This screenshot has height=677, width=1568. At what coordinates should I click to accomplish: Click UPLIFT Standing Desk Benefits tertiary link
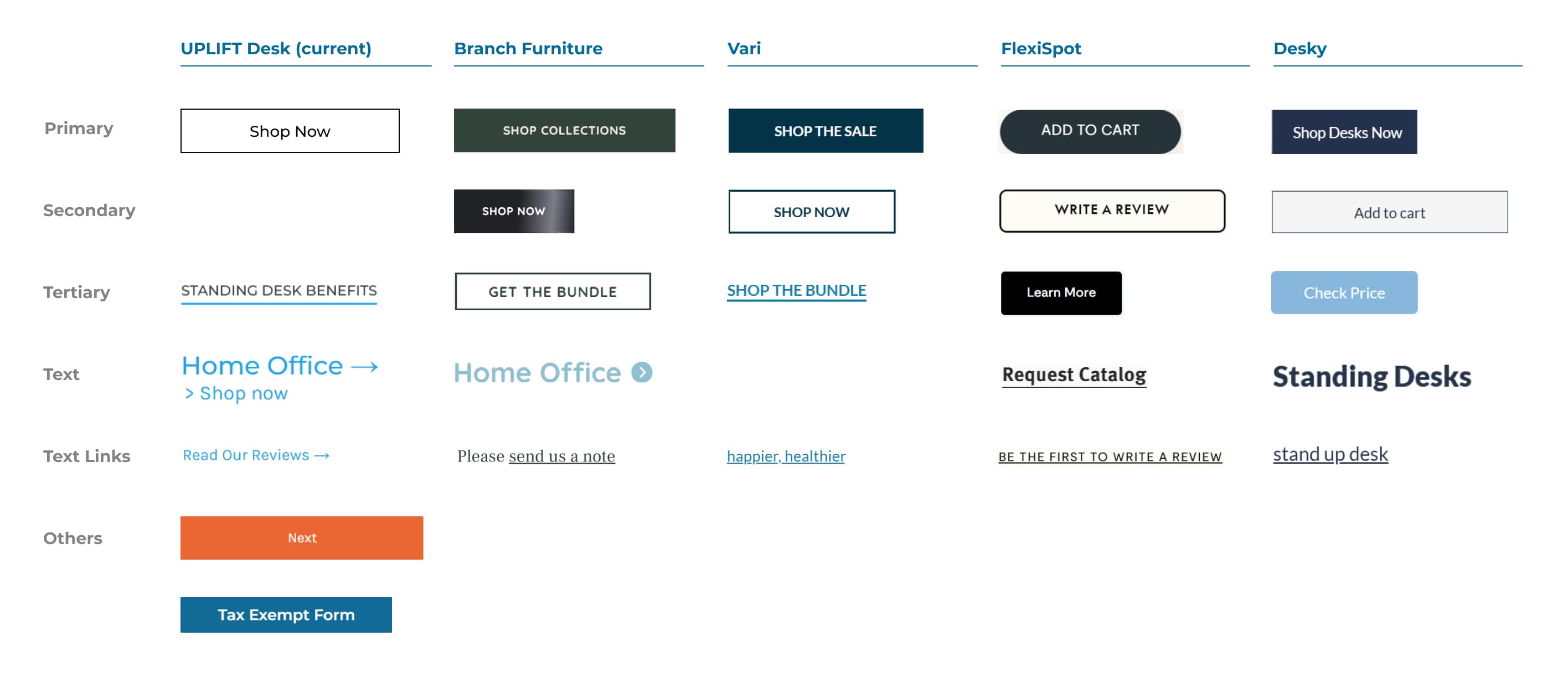tap(278, 290)
